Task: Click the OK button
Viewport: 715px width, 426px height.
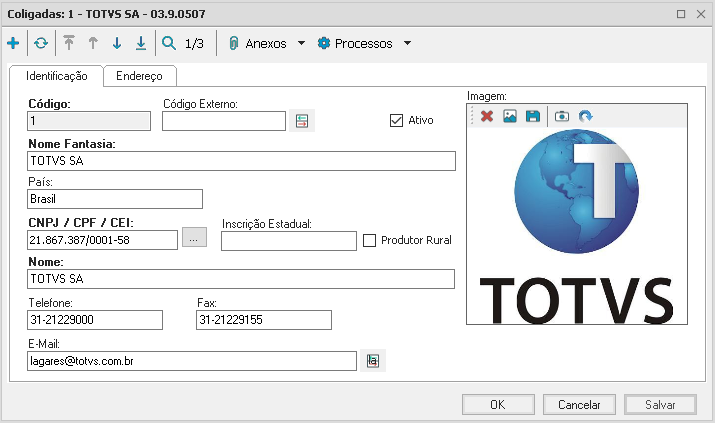Action: 498,405
